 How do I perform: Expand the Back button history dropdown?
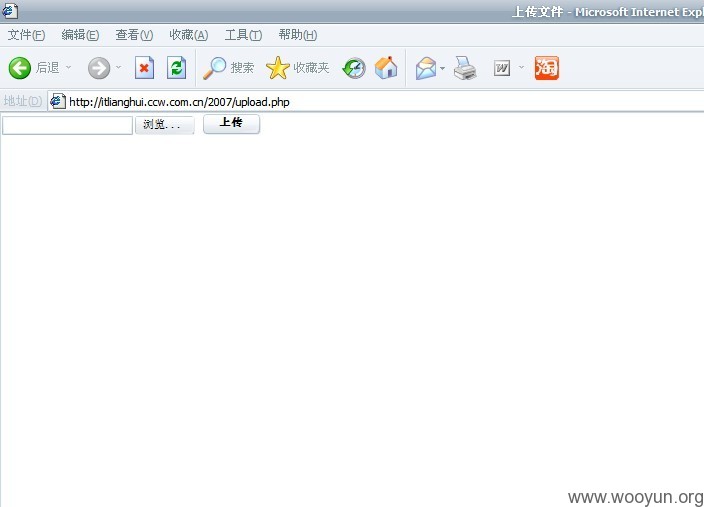69,68
